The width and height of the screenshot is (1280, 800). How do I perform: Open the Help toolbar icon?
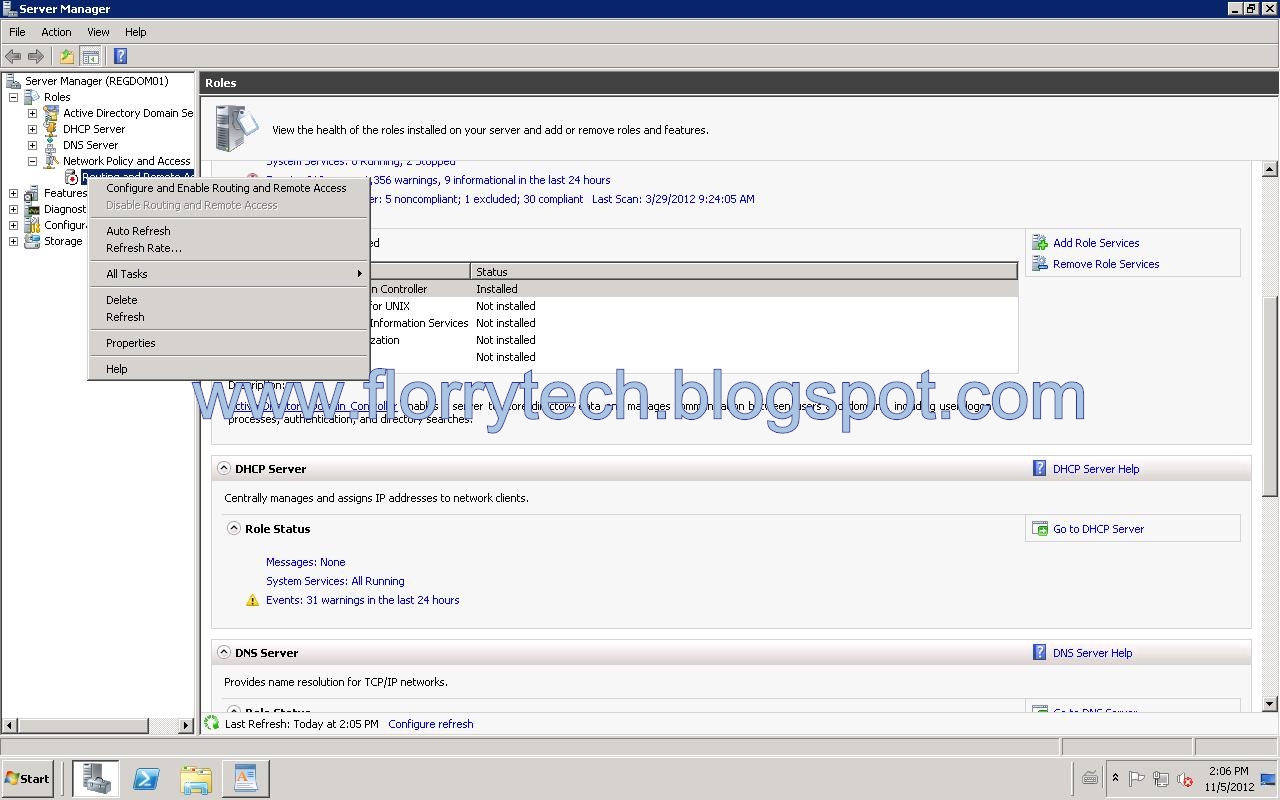(120, 57)
